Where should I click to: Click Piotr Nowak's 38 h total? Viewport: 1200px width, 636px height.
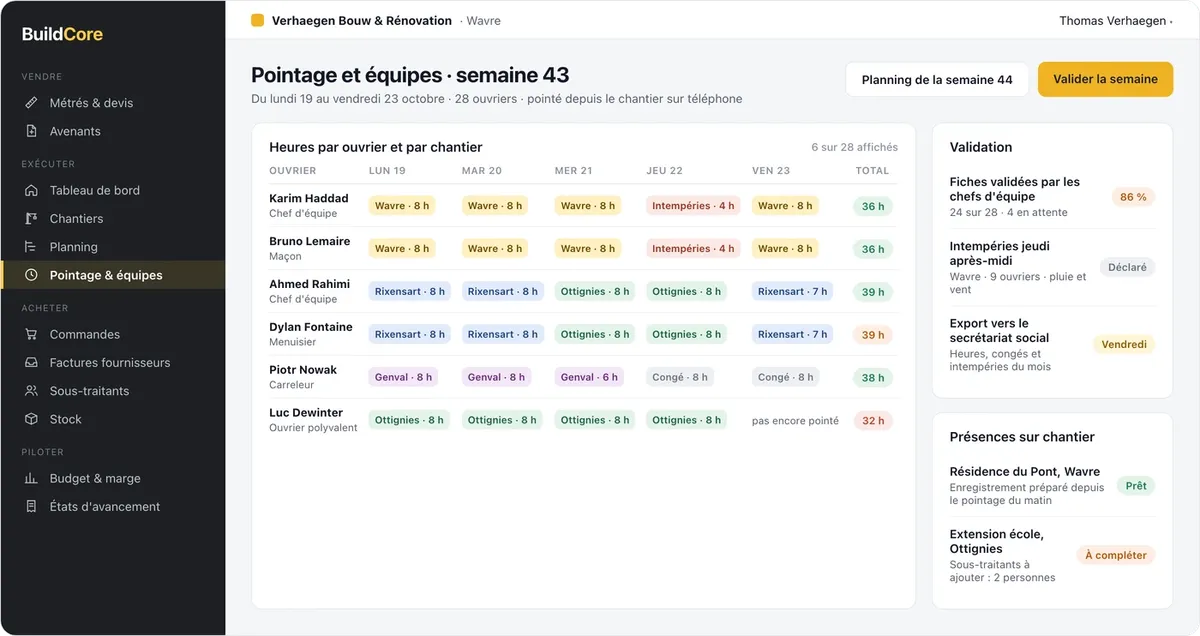click(x=873, y=378)
